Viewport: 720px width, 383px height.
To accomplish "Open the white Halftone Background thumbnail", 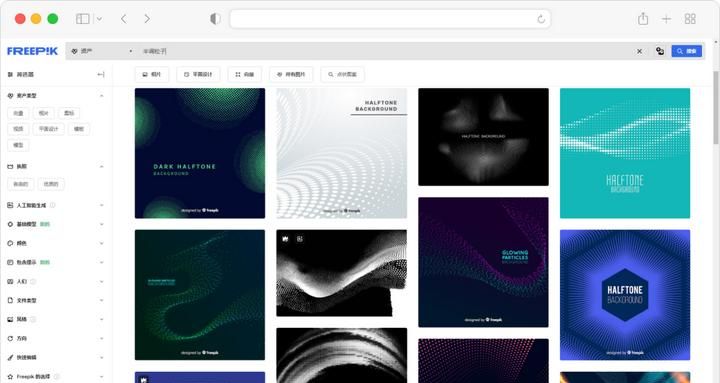I will (x=342, y=153).
